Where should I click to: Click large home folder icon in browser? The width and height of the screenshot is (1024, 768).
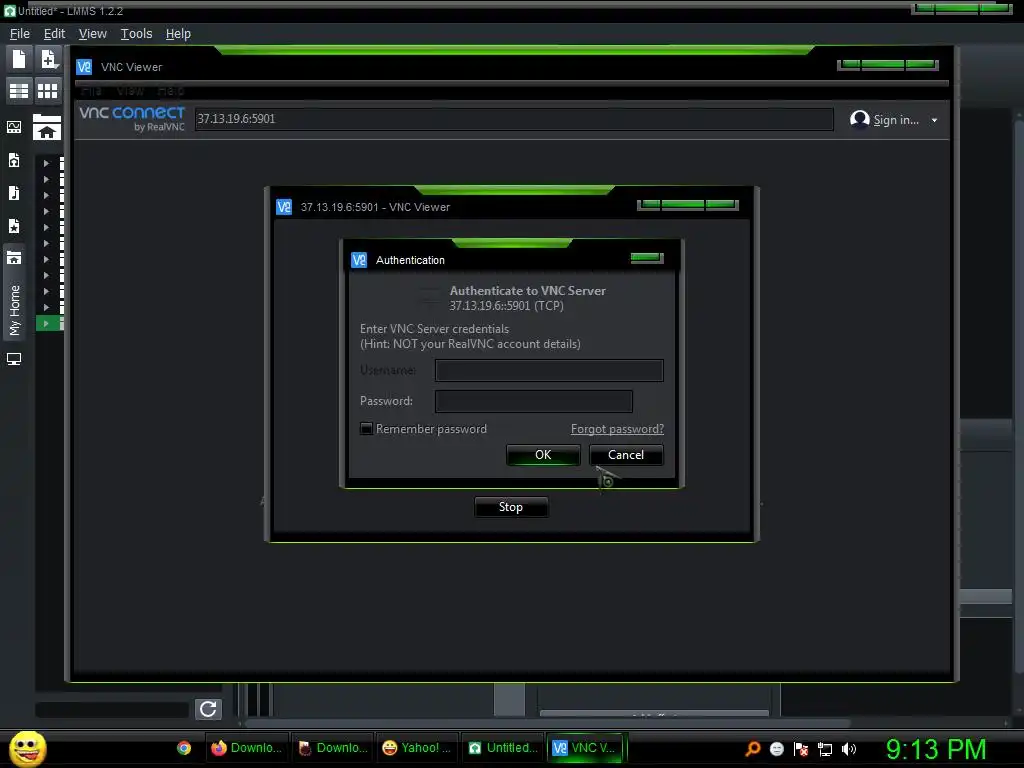47,127
